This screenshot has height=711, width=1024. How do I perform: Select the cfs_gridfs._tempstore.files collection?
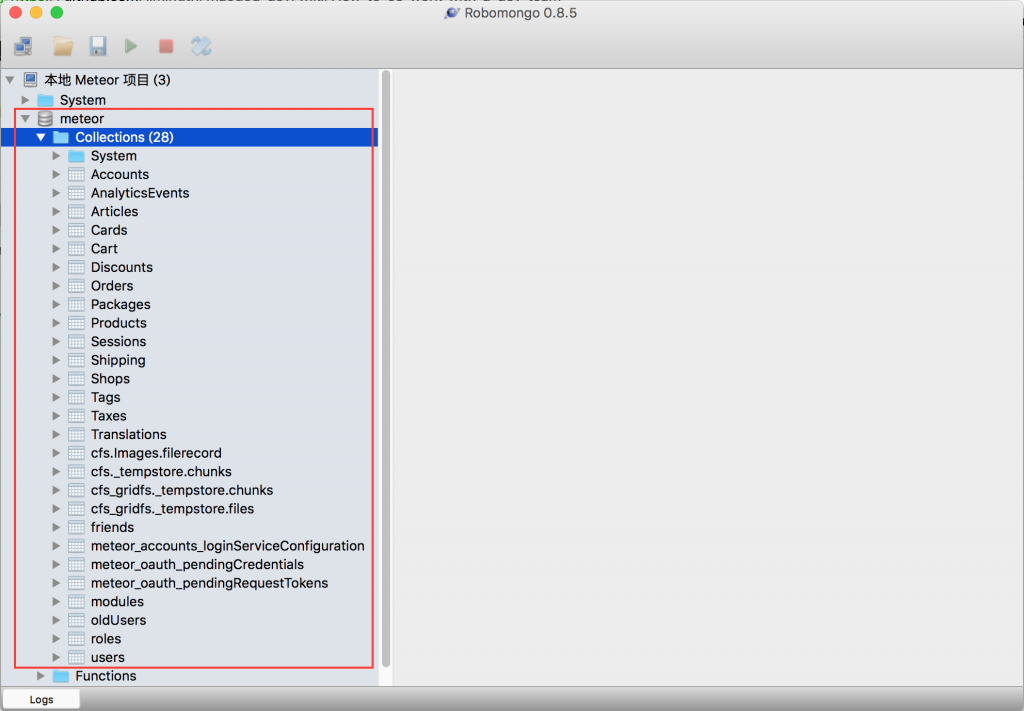[172, 509]
